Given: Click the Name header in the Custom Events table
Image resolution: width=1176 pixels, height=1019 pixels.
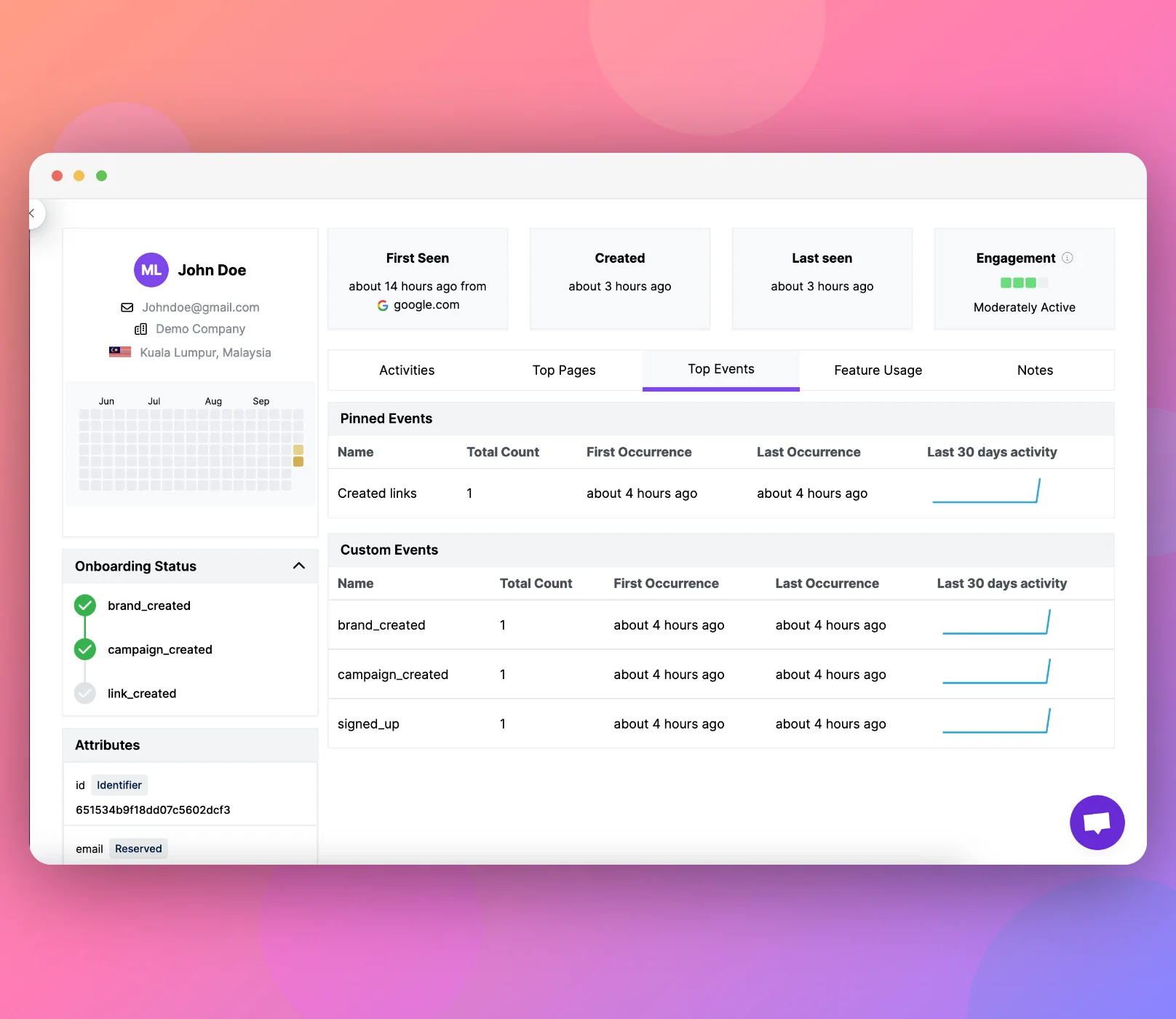Looking at the screenshot, I should pyautogui.click(x=355, y=583).
